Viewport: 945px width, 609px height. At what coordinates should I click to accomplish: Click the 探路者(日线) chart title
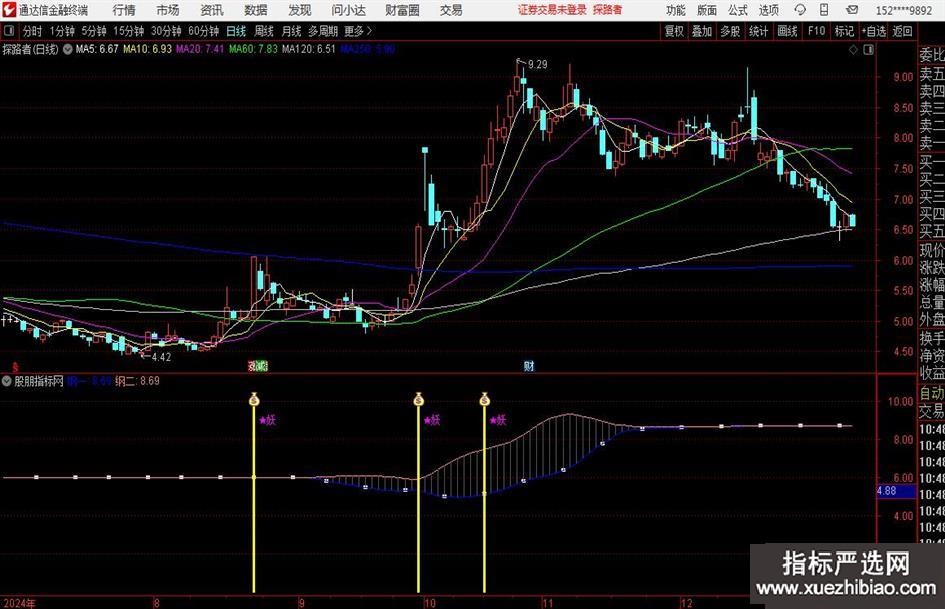pyautogui.click(x=31, y=49)
